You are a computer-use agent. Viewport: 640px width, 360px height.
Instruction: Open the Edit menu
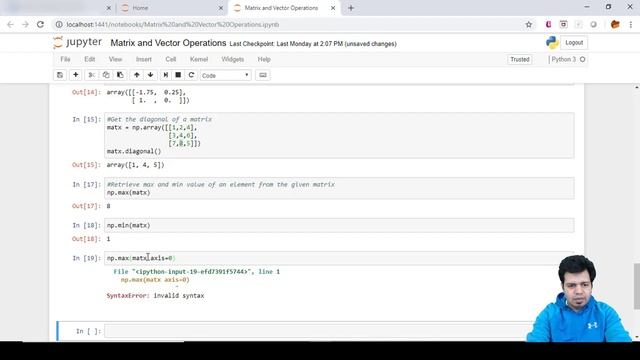(90, 59)
